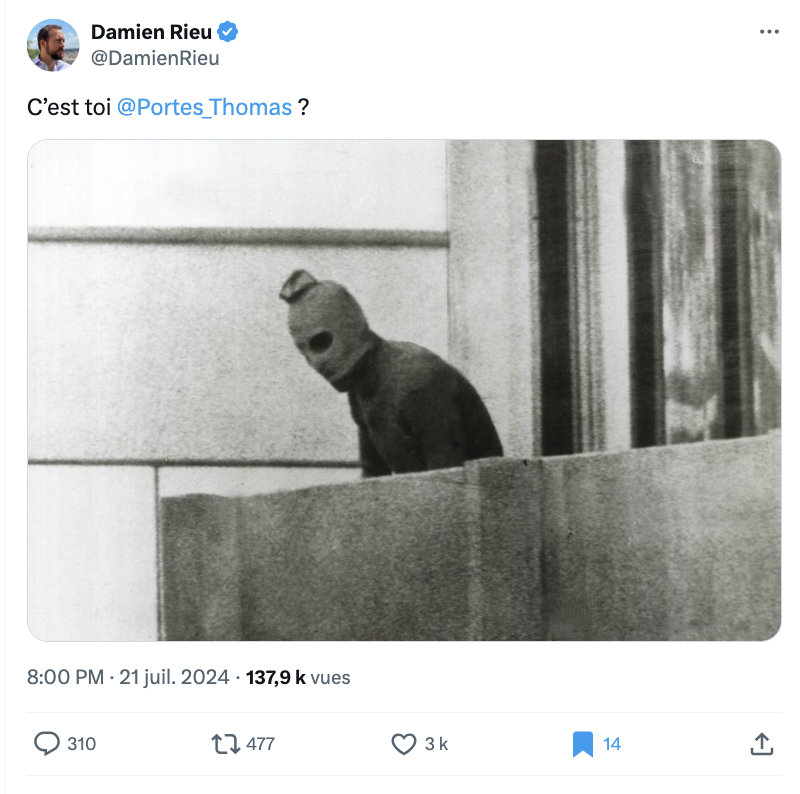
Task: Click the reply speech bubble icon
Action: pyautogui.click(x=47, y=743)
